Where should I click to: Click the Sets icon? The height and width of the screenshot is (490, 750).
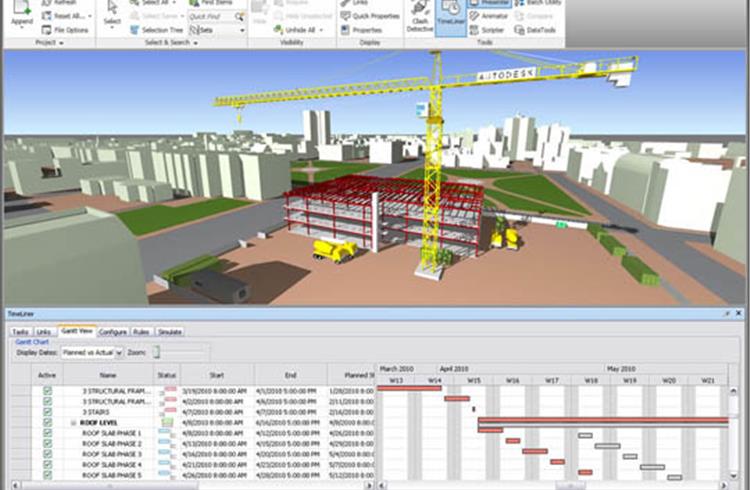point(195,30)
